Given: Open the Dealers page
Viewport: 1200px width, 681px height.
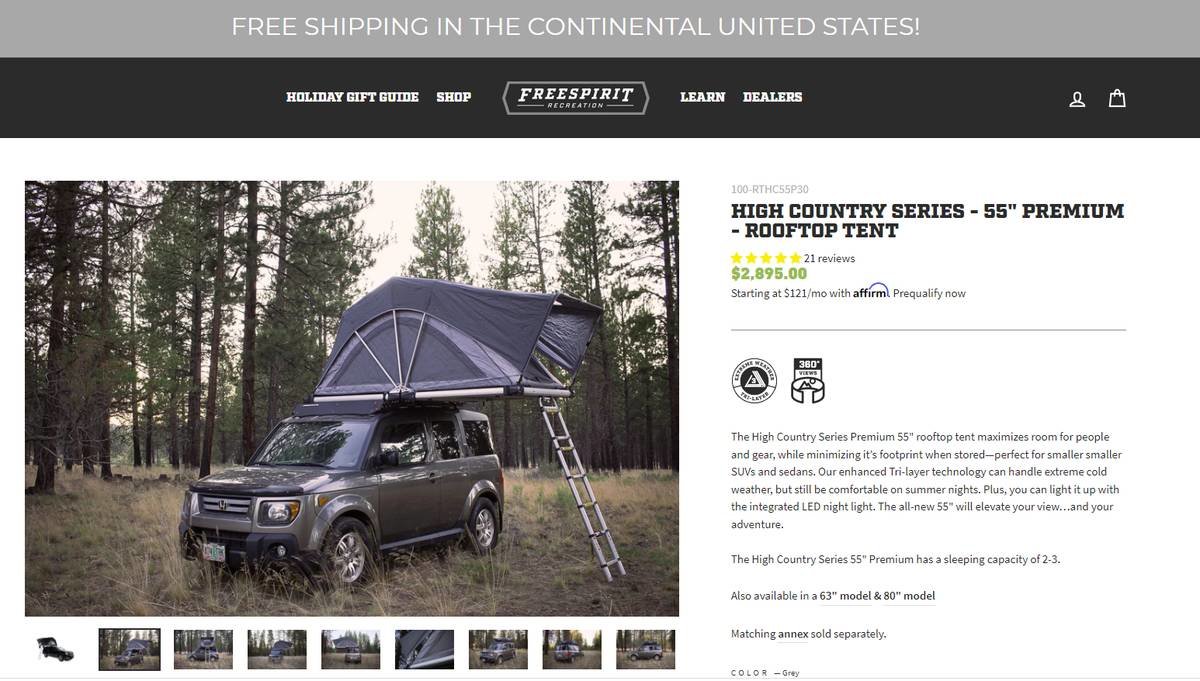Looking at the screenshot, I should (772, 97).
